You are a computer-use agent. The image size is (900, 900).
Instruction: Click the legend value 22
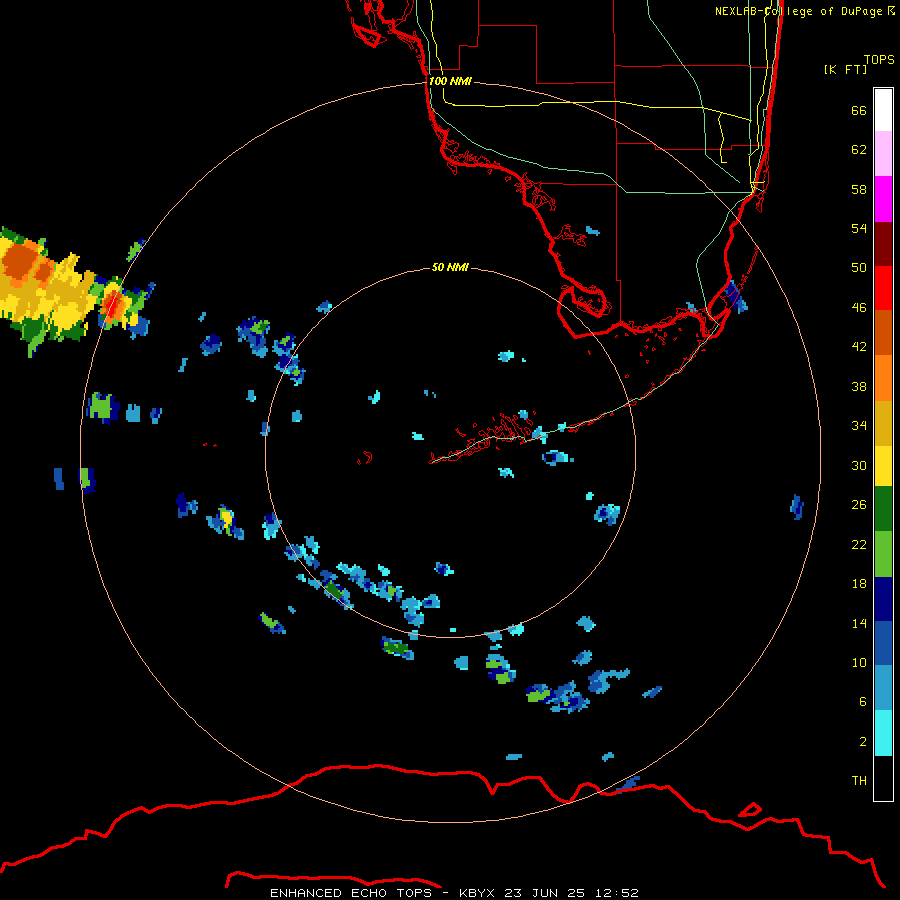pyautogui.click(x=859, y=544)
